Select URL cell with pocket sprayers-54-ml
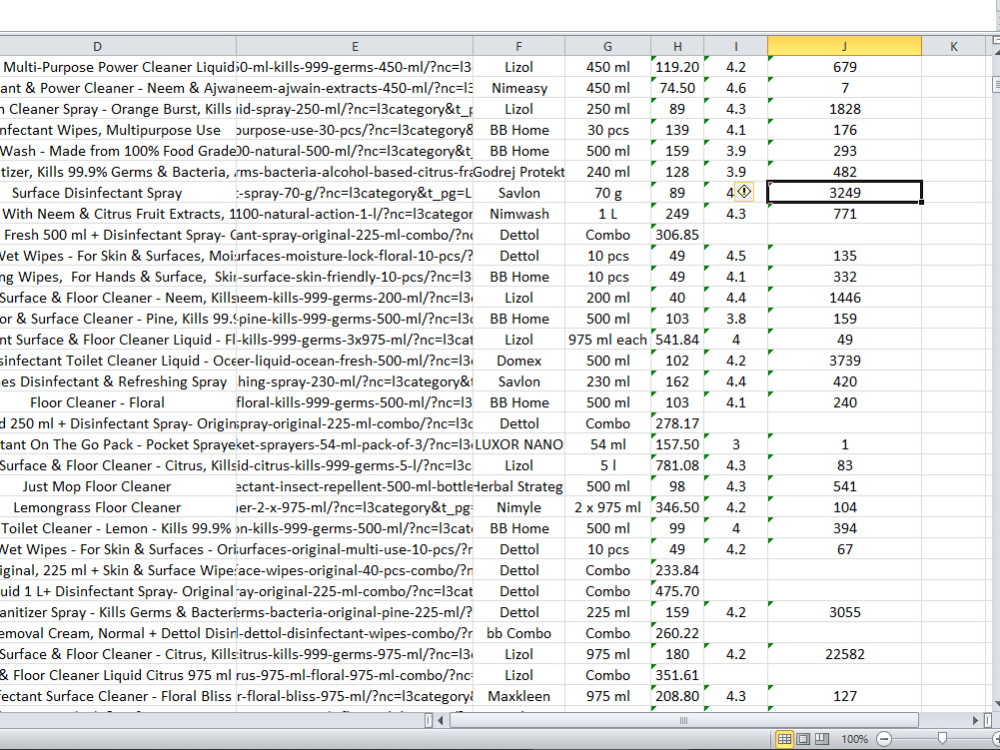This screenshot has height=750, width=1000. point(355,445)
